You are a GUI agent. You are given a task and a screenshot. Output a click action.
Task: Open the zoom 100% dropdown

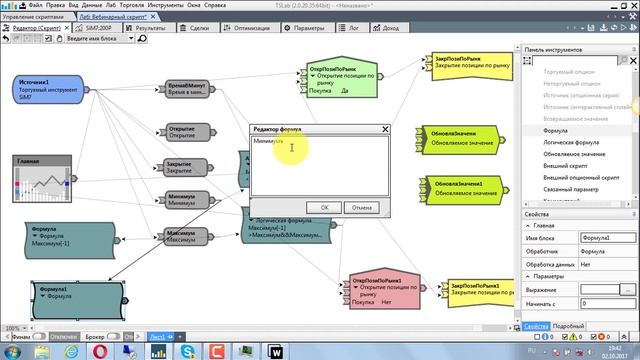tap(25, 328)
